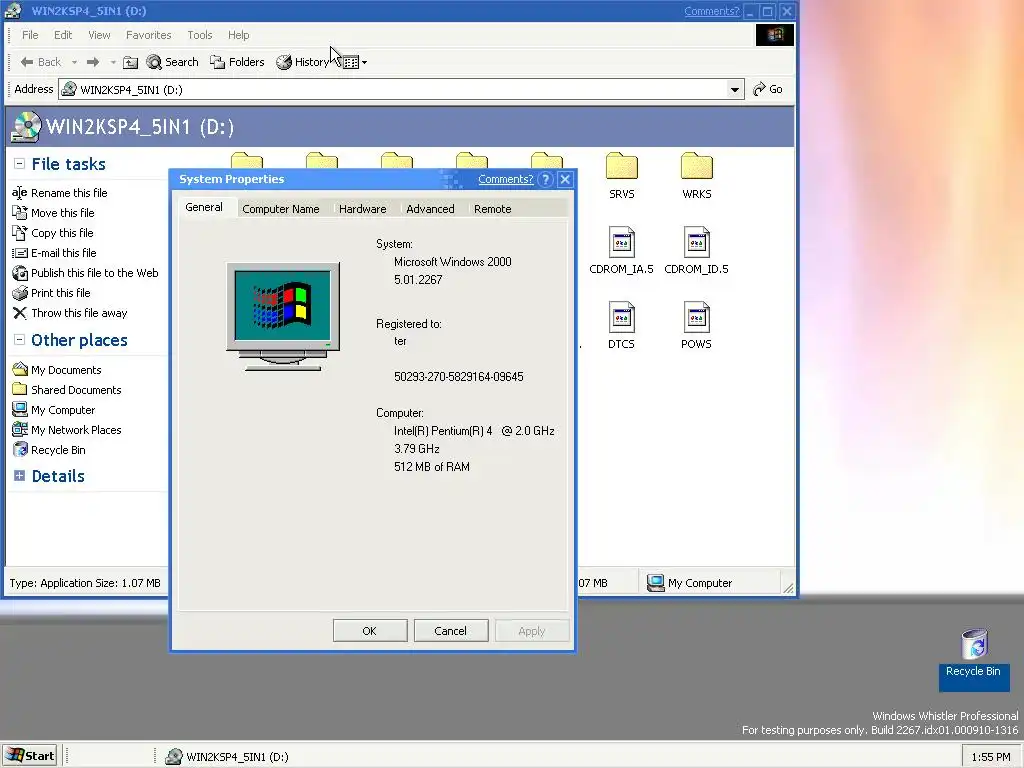Image resolution: width=1024 pixels, height=768 pixels.
Task: Toggle the Folders pane
Action: pos(237,62)
